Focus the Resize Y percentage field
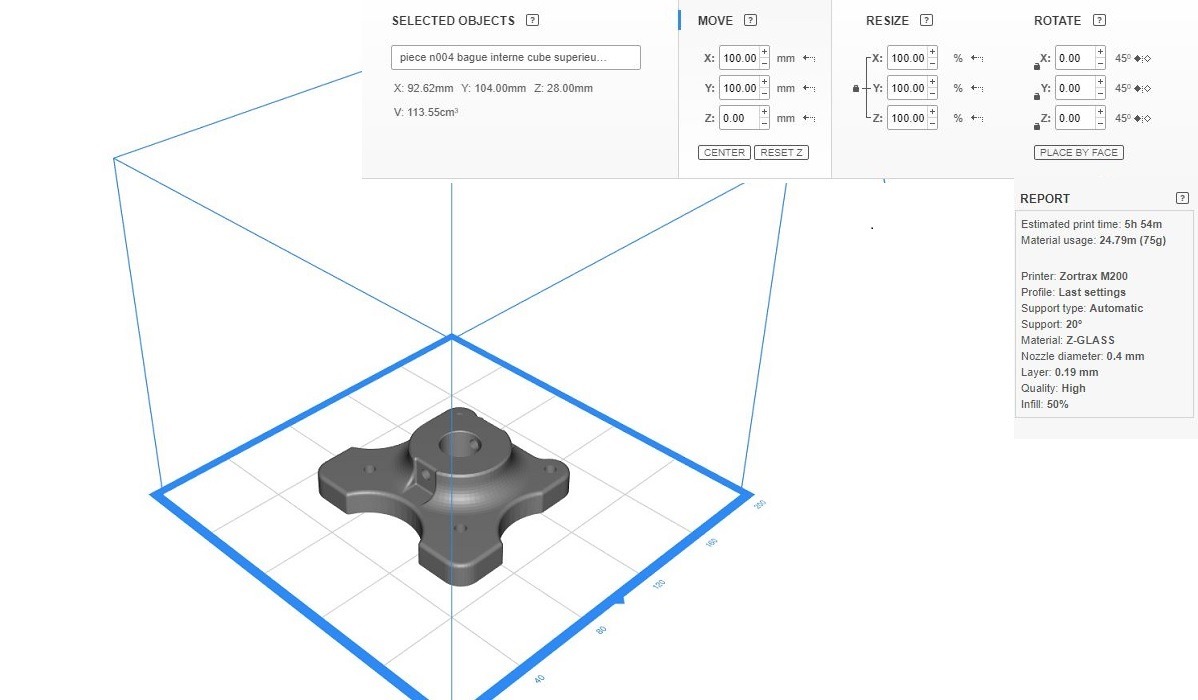The image size is (1198, 700). [907, 88]
